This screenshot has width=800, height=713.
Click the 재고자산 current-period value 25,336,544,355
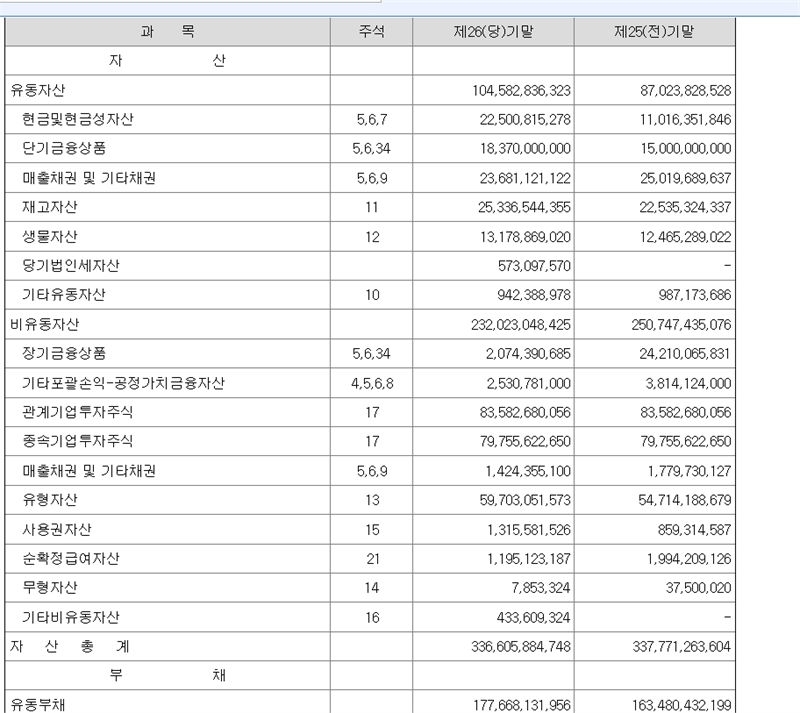pyautogui.click(x=520, y=208)
